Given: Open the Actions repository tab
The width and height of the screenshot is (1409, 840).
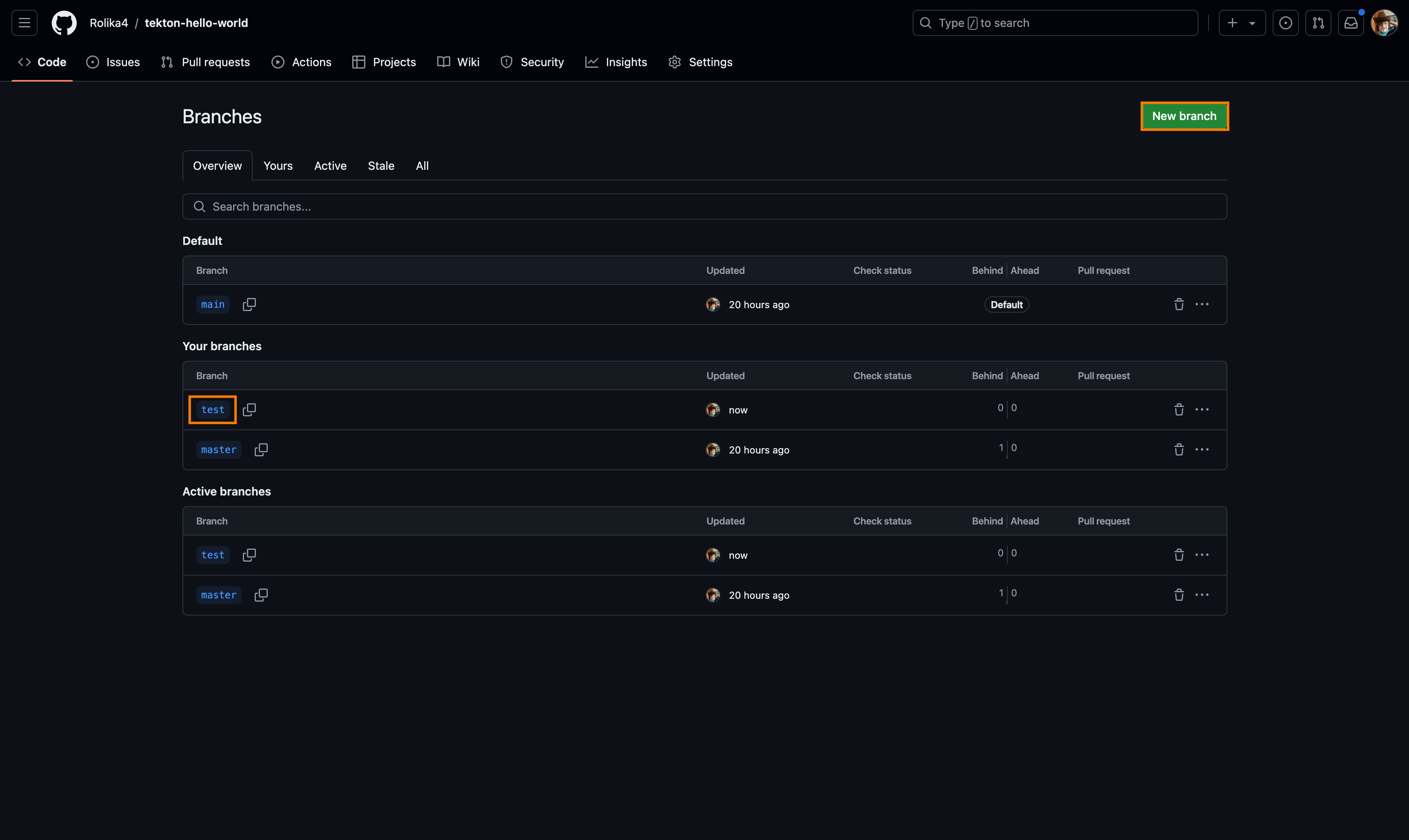Looking at the screenshot, I should point(302,62).
